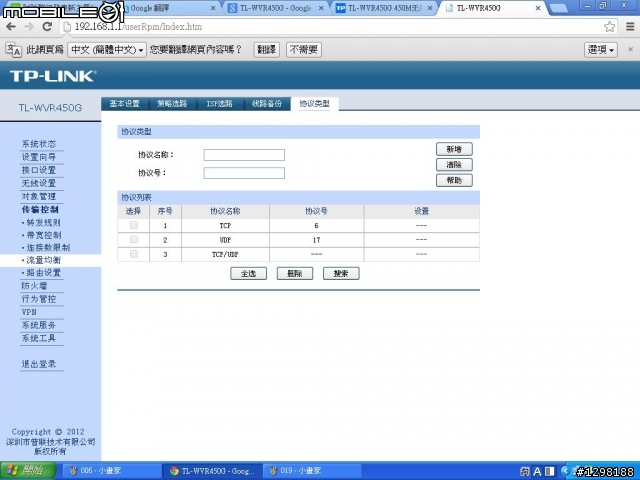Expand VPN sidebar section
This screenshot has width=640, height=480.
coord(29,312)
